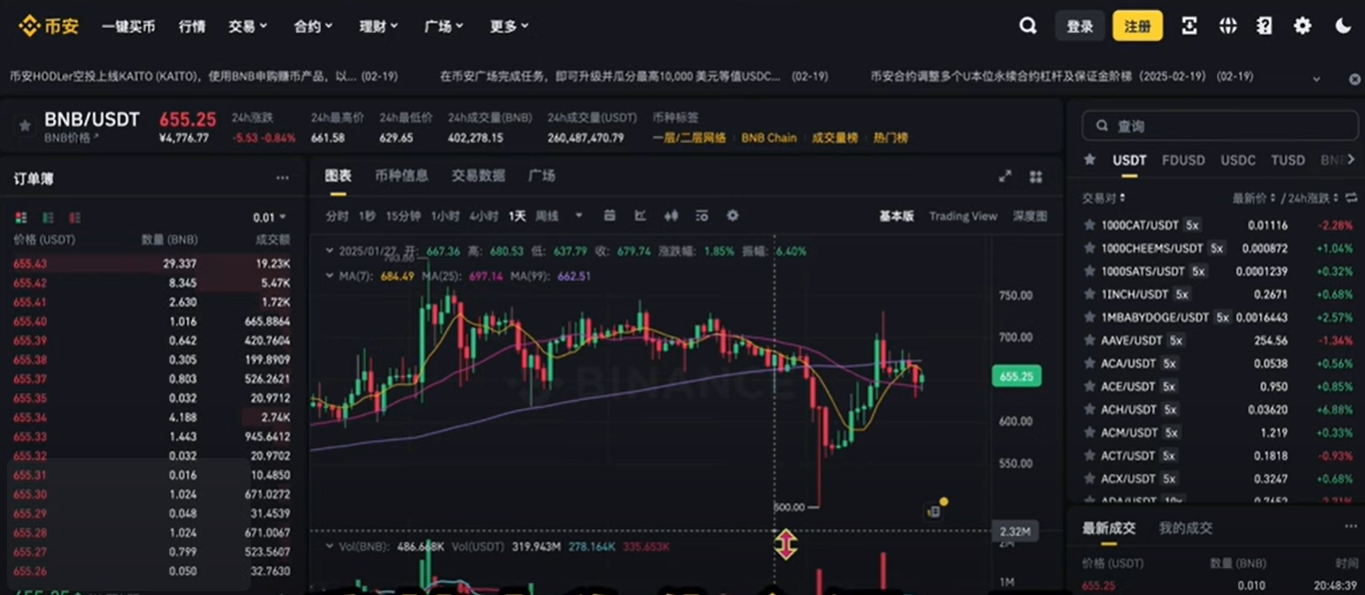Viewport: 1365px width, 595px height.
Task: Click the Binance logo in the header
Action: coord(48,26)
